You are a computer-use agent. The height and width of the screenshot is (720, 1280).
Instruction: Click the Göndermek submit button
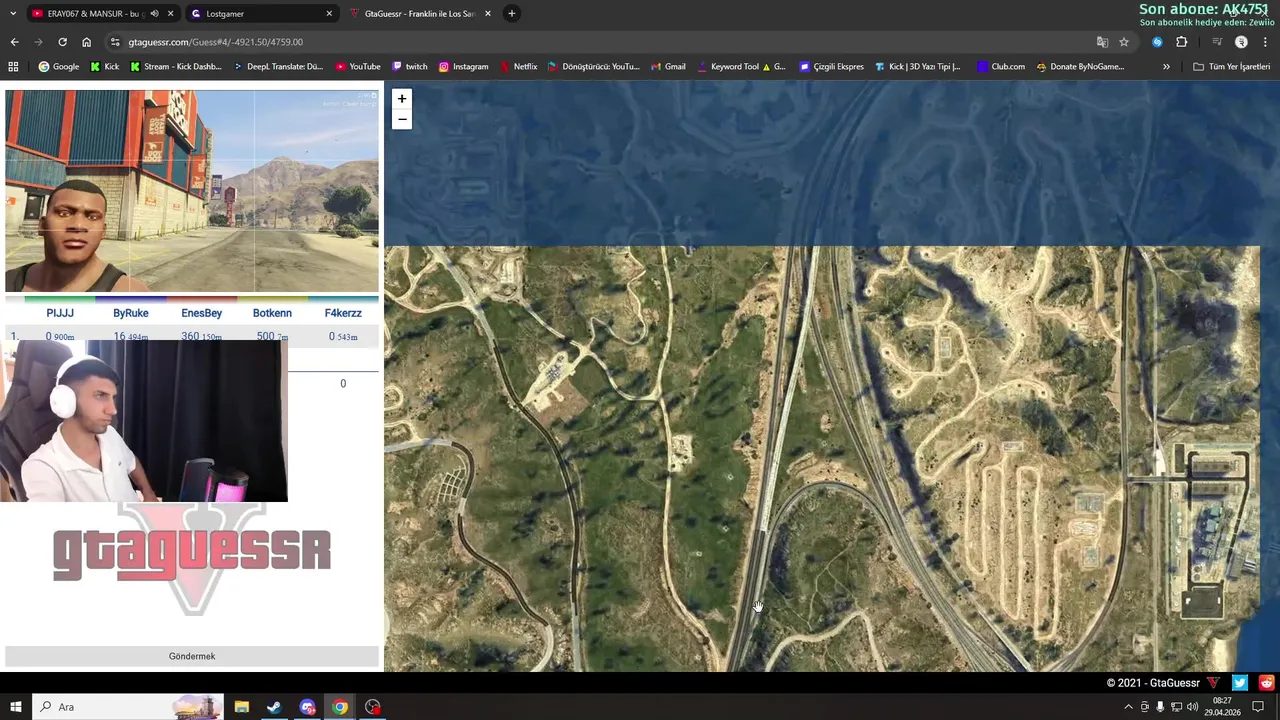click(192, 656)
